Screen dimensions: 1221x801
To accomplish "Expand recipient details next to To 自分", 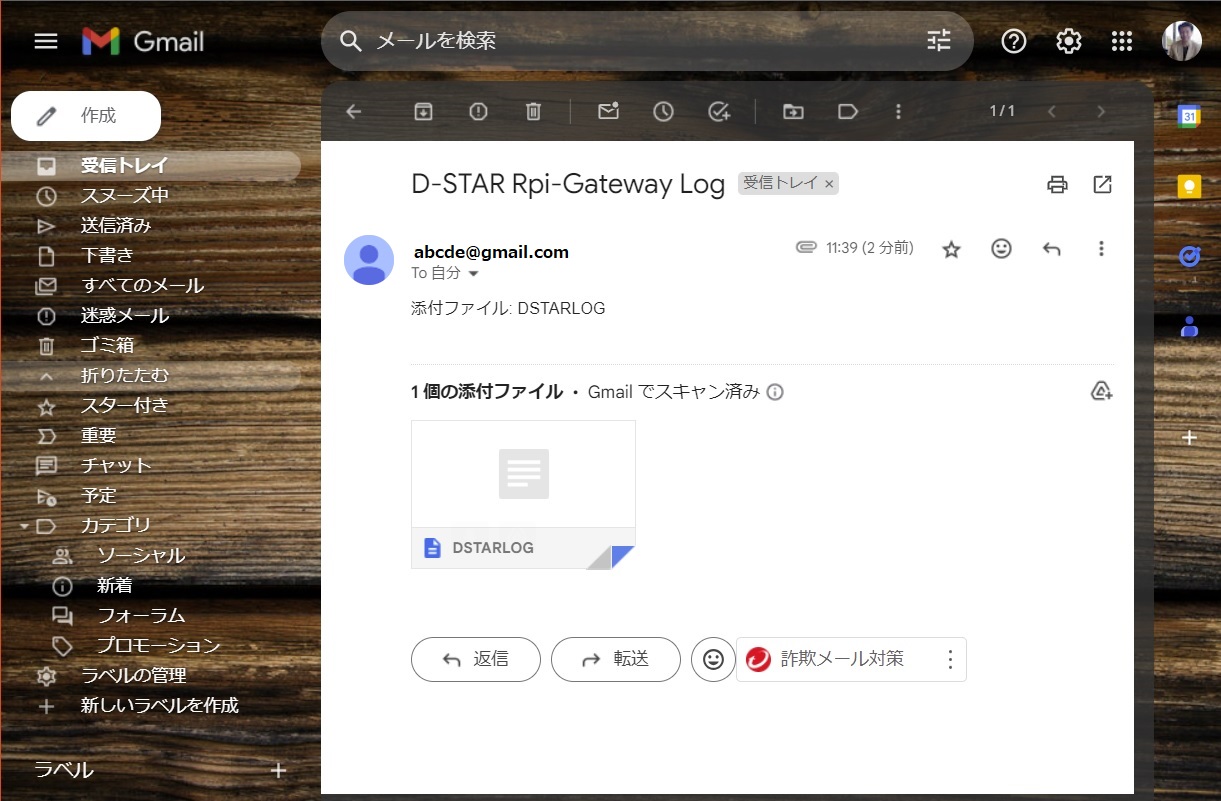I will point(474,274).
